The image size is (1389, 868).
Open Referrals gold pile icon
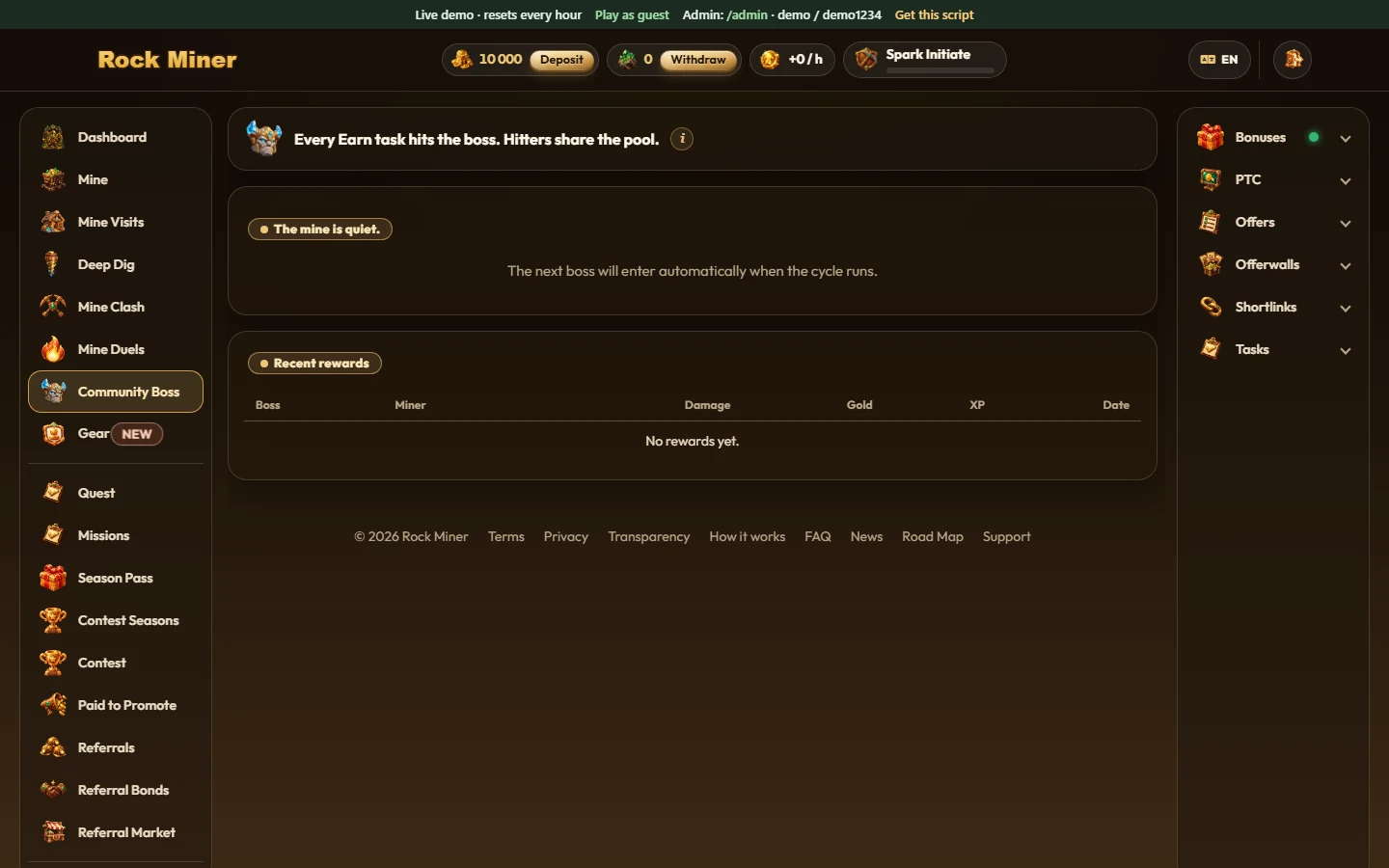53,747
